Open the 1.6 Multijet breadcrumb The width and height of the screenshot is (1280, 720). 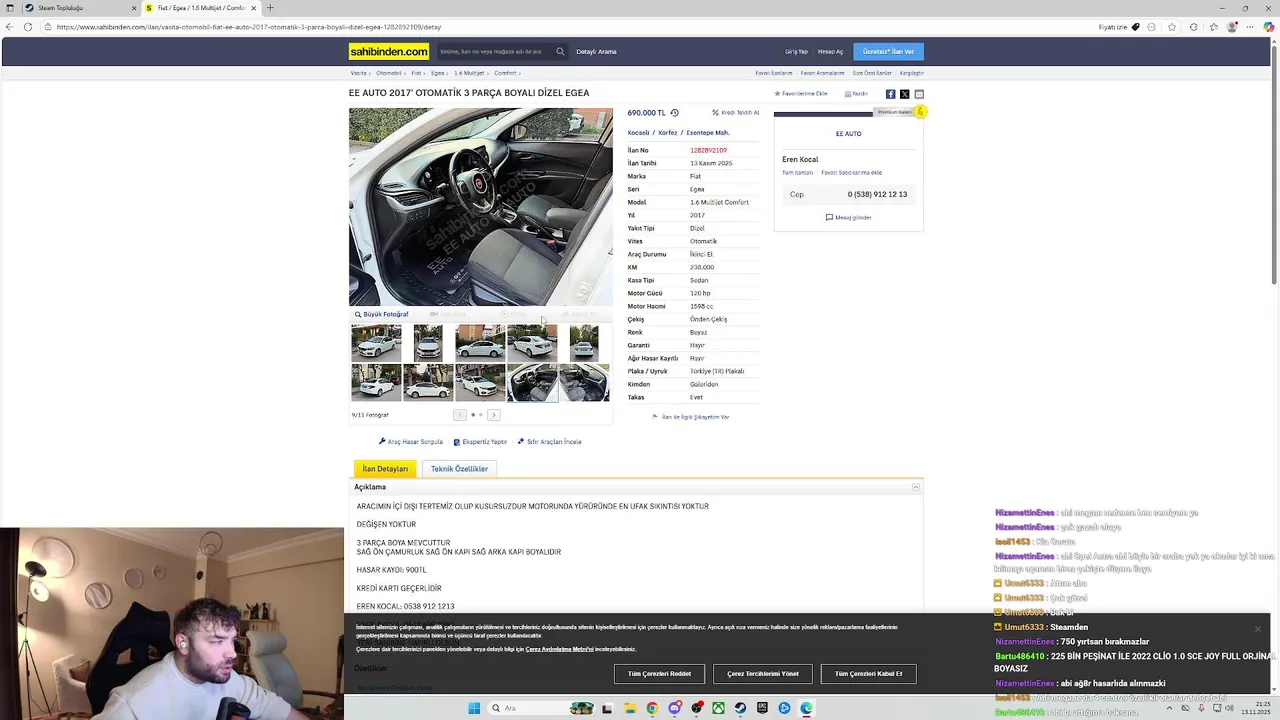pos(469,73)
